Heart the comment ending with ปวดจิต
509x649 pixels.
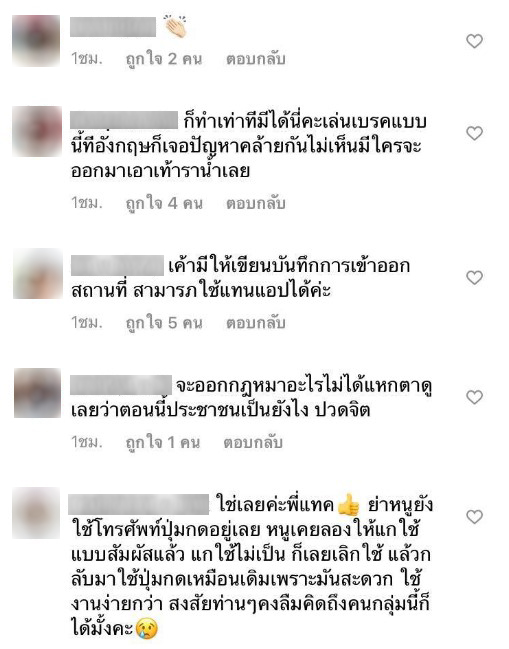pos(474,397)
